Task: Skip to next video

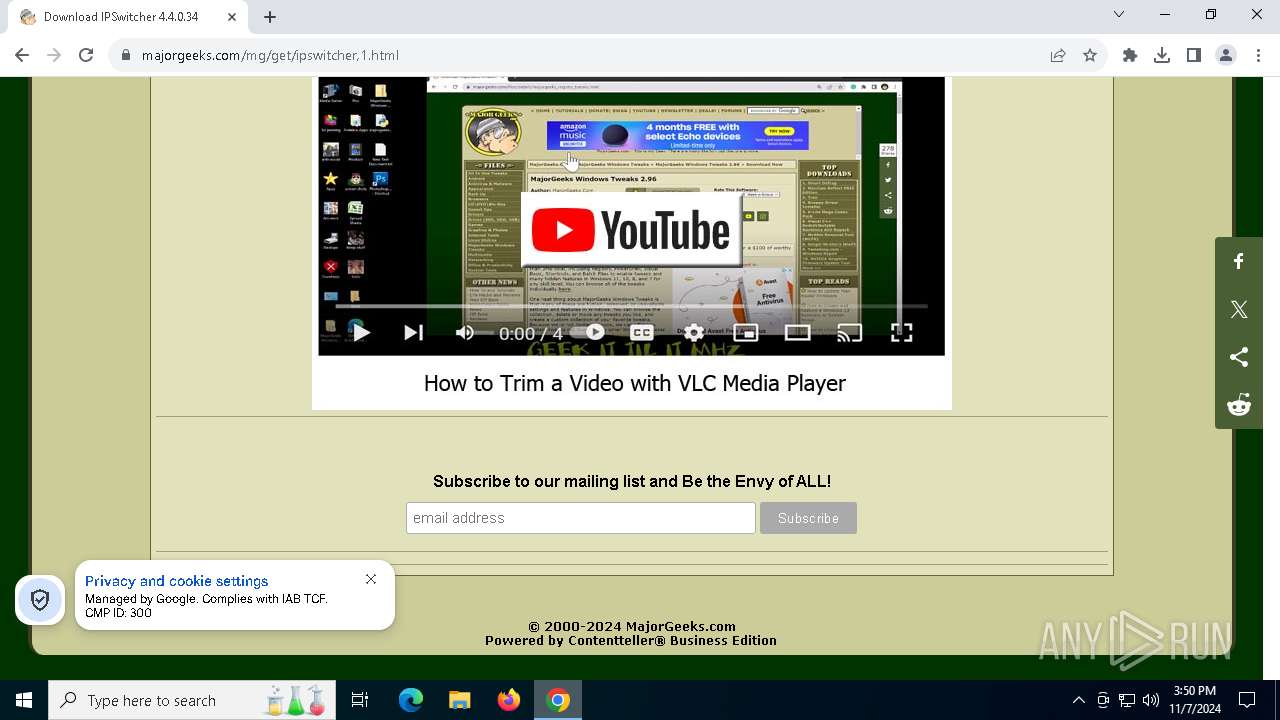Action: click(413, 333)
